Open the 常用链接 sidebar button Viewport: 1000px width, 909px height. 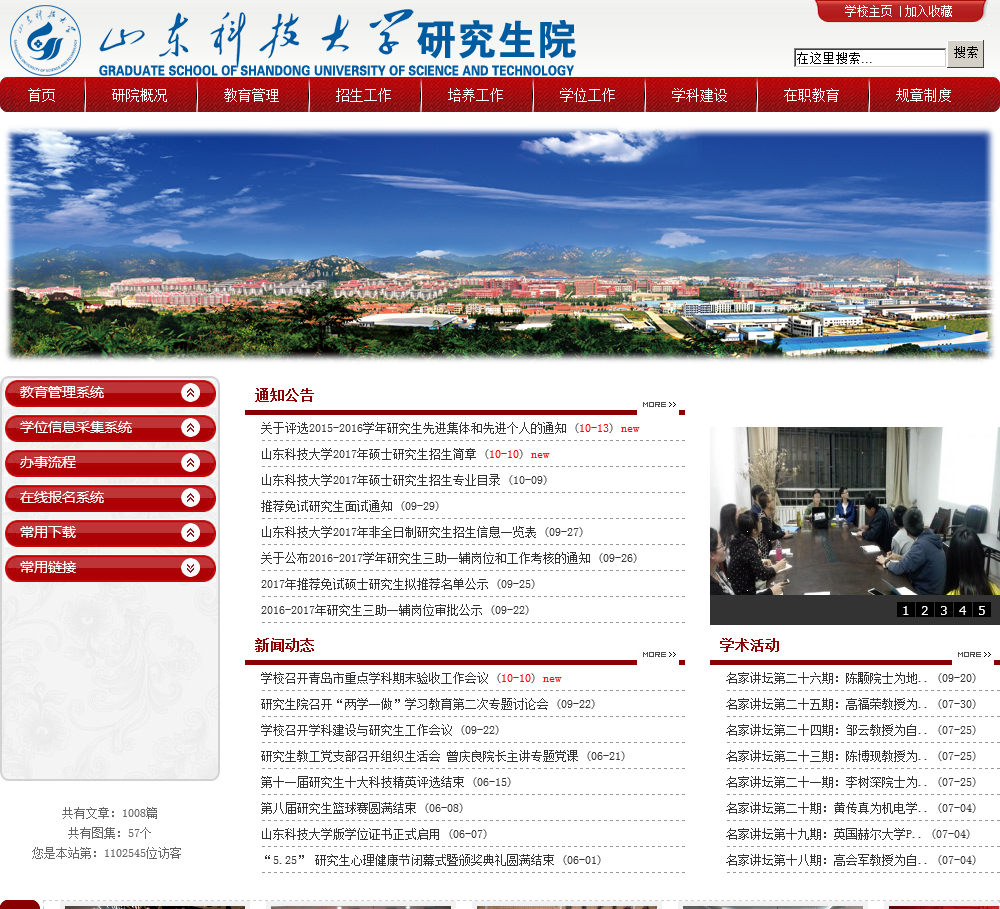110,568
